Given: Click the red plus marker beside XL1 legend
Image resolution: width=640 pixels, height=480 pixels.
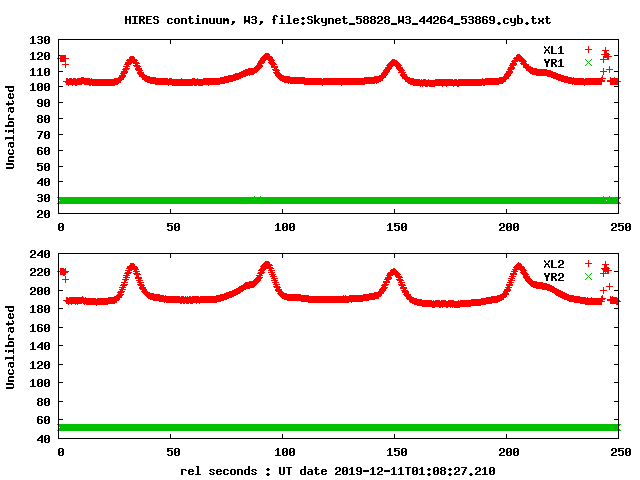Looking at the screenshot, I should (x=588, y=49).
